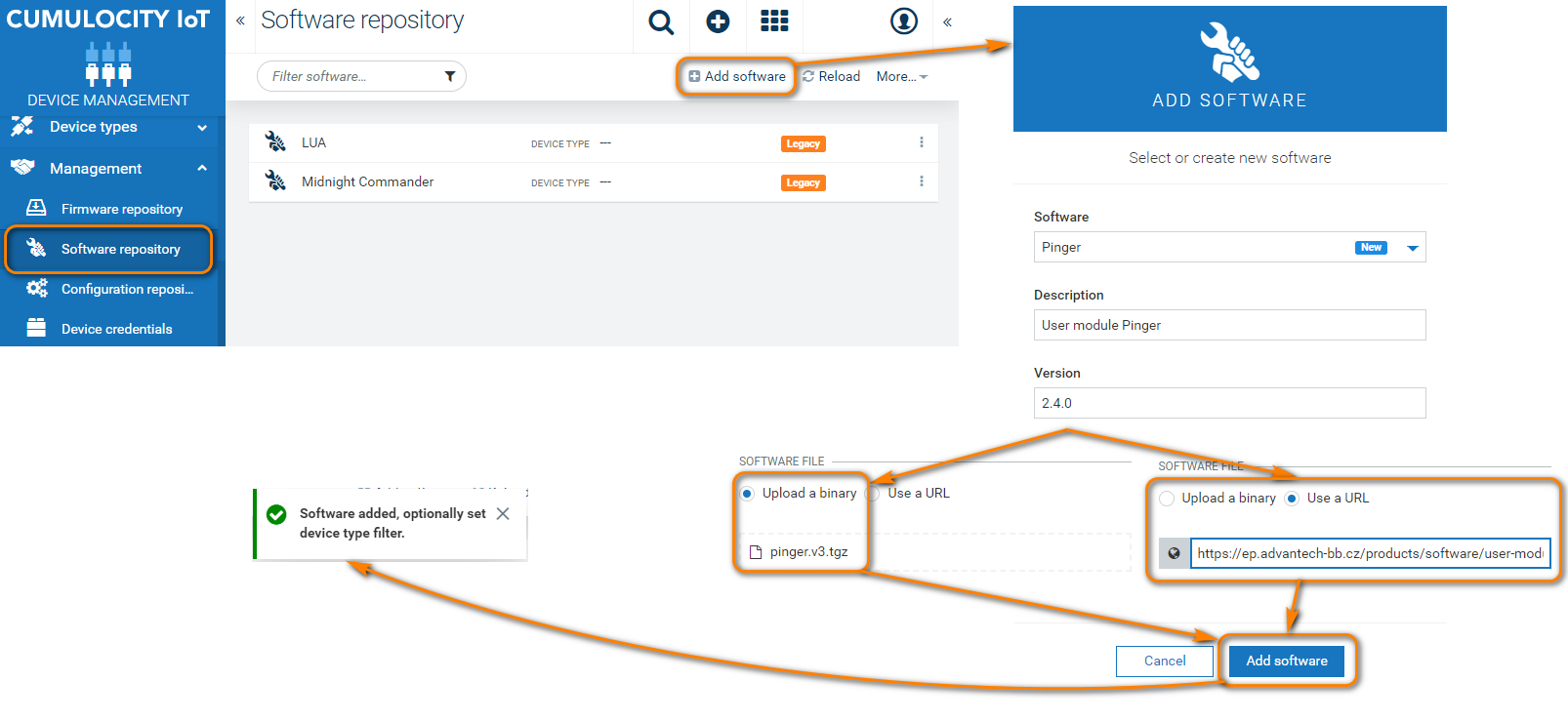The image size is (1568, 722).
Task: Click the plus add icon in header
Action: (x=718, y=21)
